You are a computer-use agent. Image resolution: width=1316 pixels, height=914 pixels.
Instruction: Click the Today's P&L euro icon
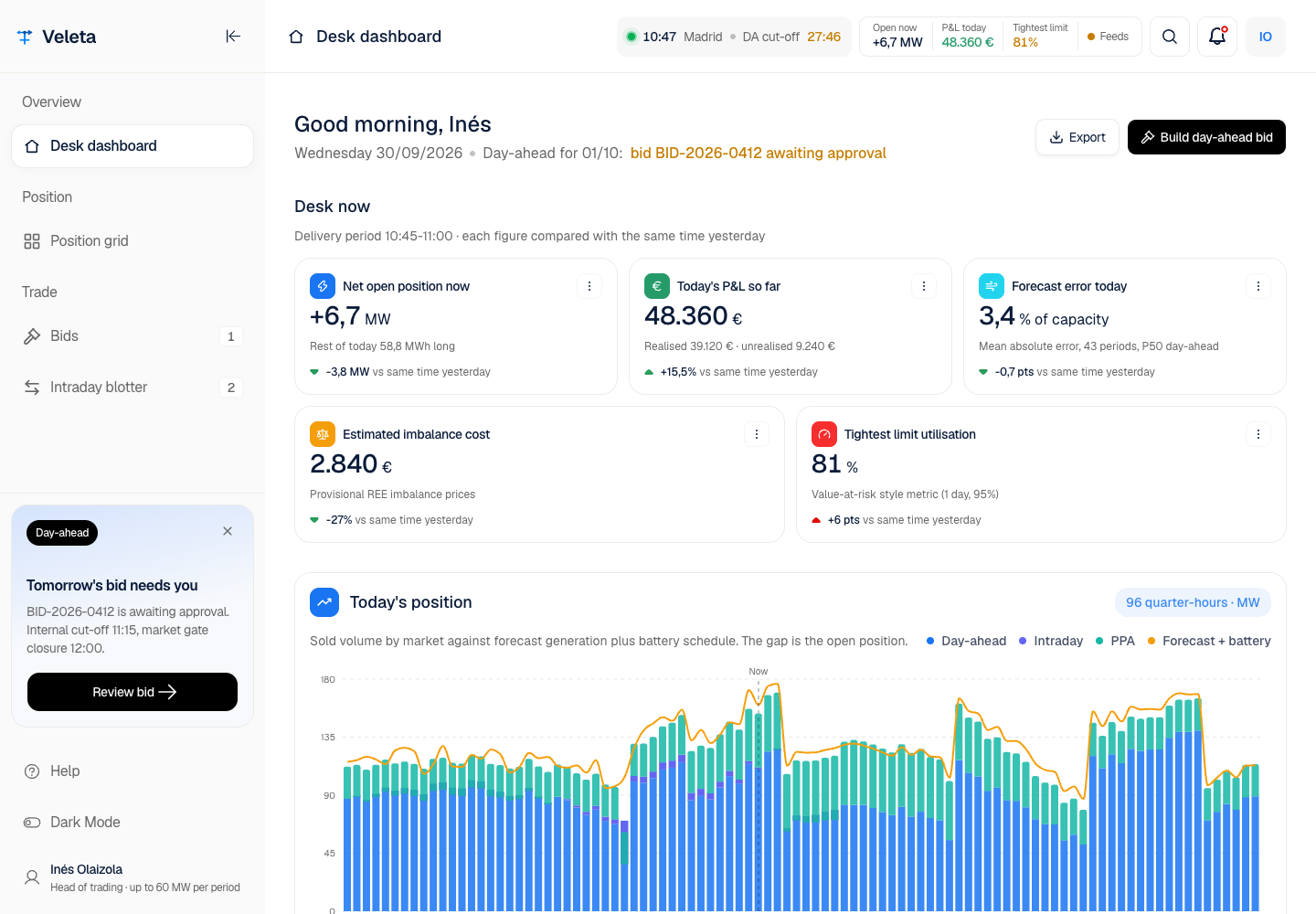click(657, 286)
